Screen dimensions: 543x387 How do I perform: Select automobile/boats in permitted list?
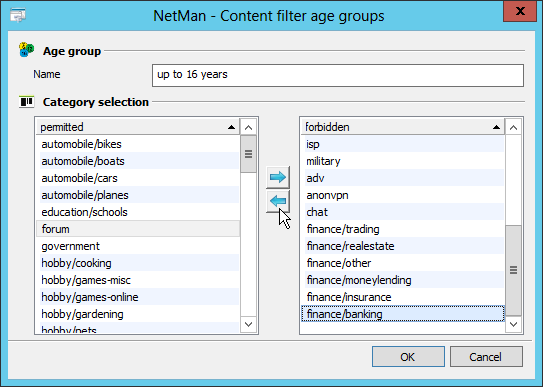pyautogui.click(x=138, y=161)
